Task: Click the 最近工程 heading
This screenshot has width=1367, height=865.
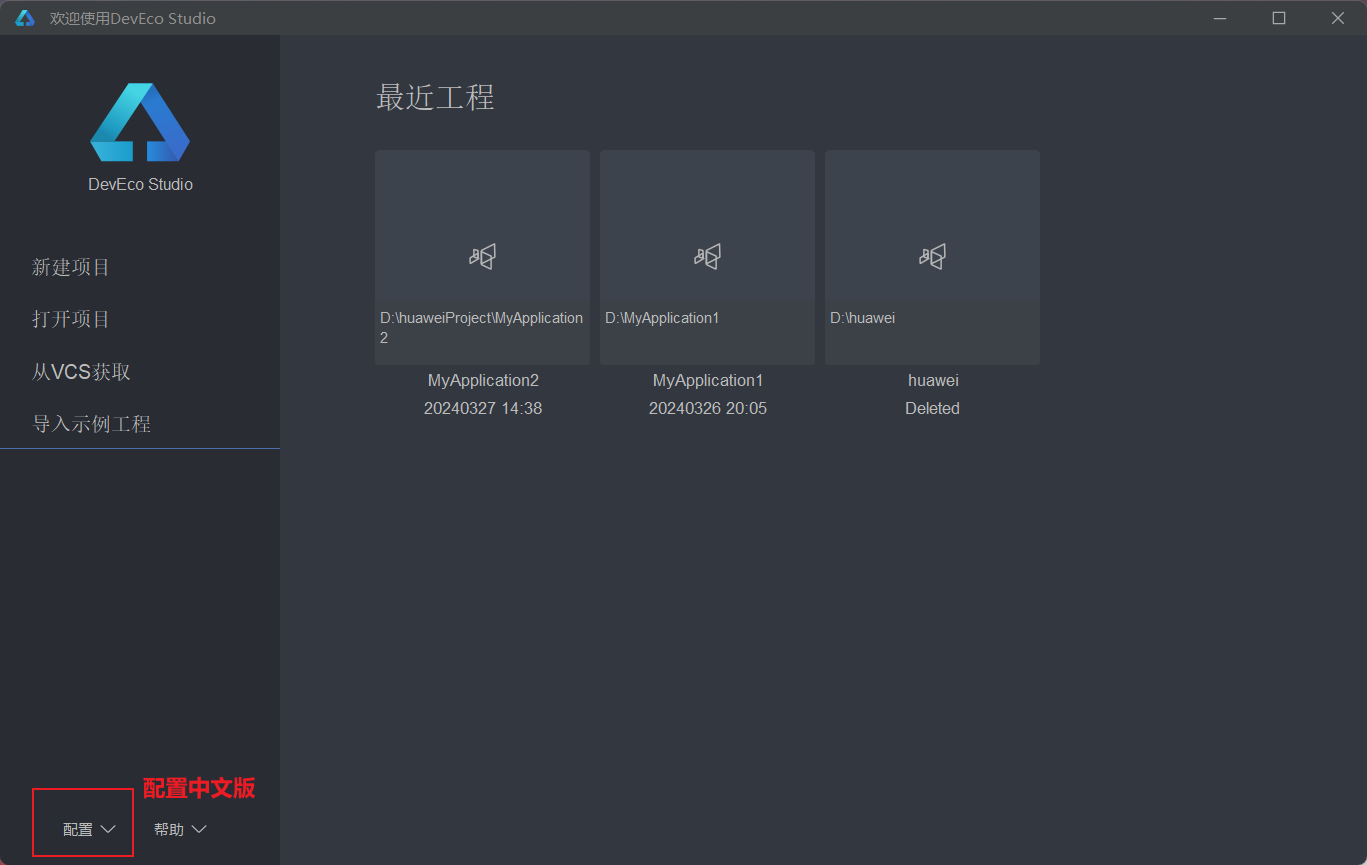Action: click(435, 97)
